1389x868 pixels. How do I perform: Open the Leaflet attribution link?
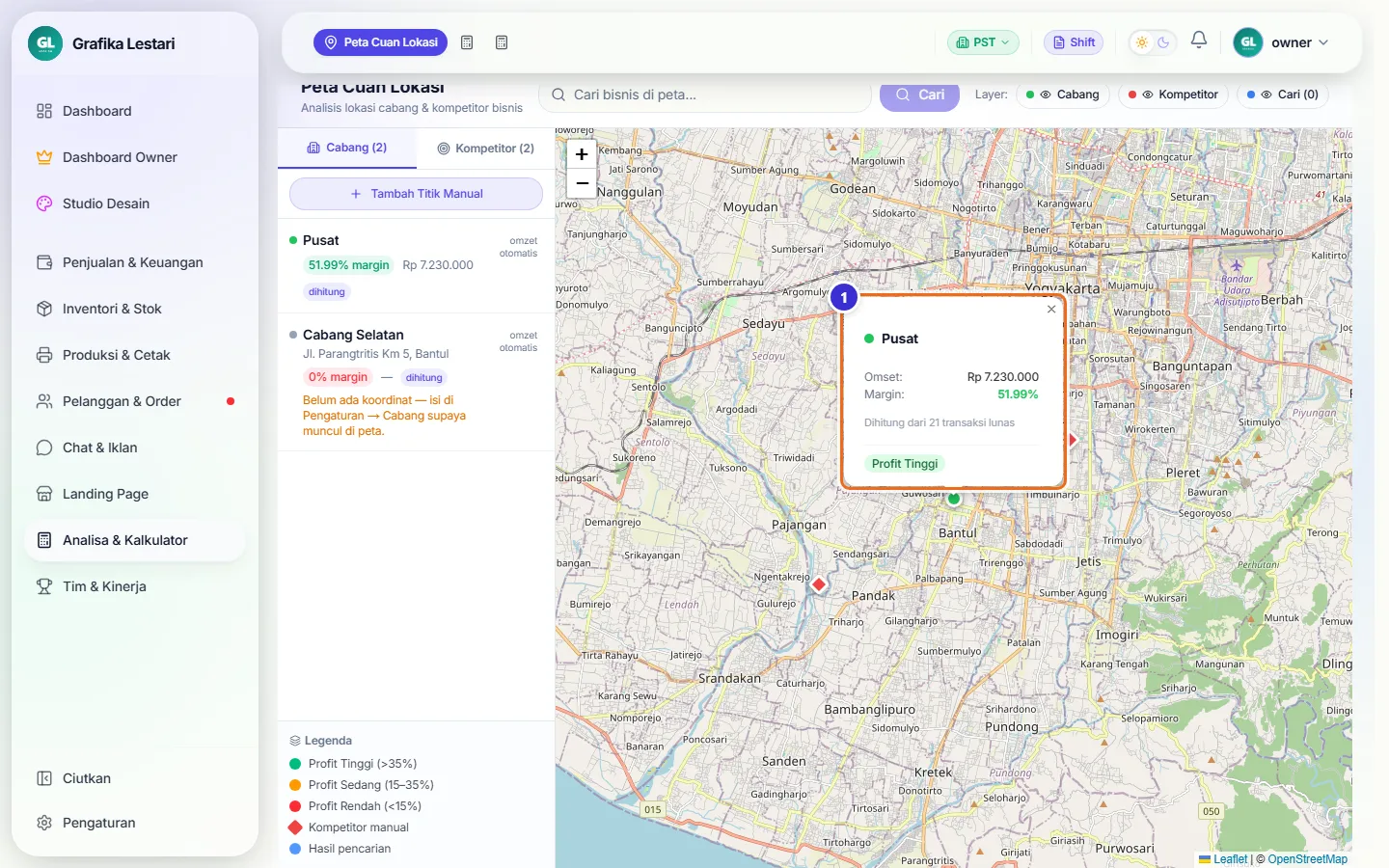click(x=1223, y=859)
